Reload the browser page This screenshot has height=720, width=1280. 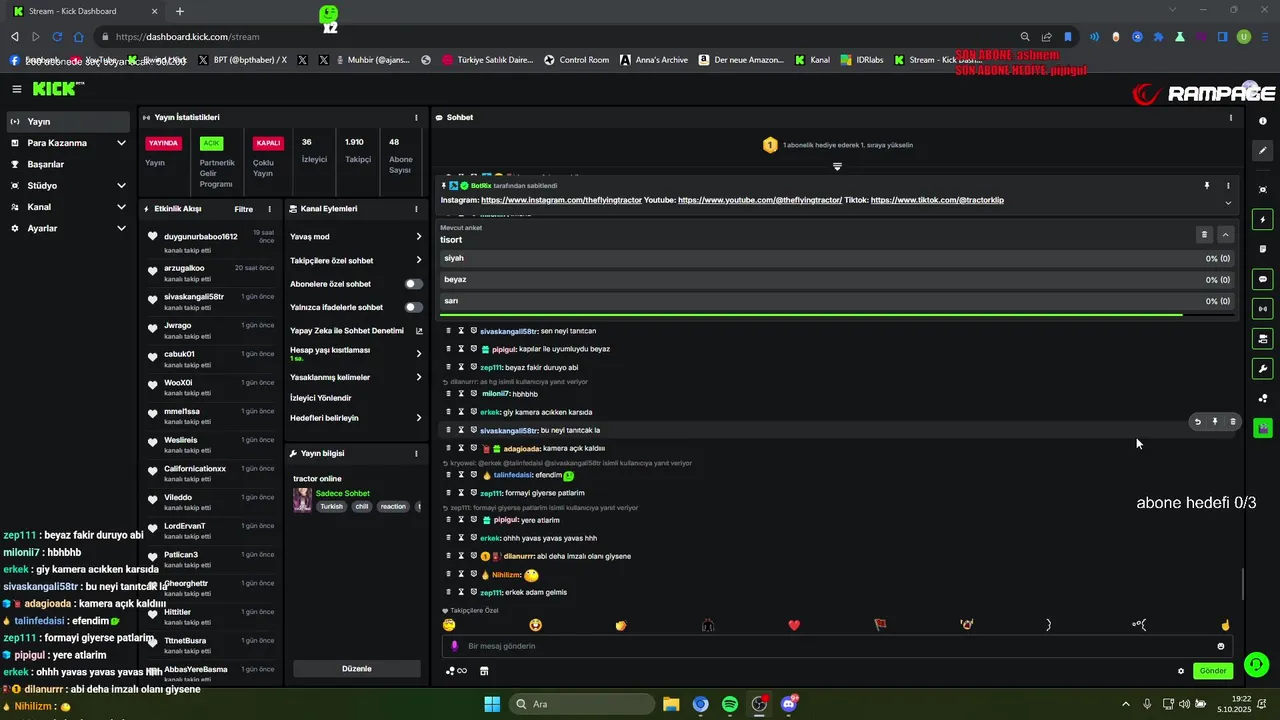coord(57,37)
